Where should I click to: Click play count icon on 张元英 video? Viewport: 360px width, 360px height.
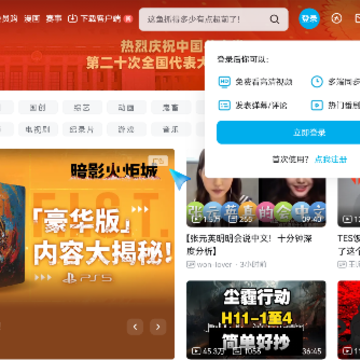[196, 219]
